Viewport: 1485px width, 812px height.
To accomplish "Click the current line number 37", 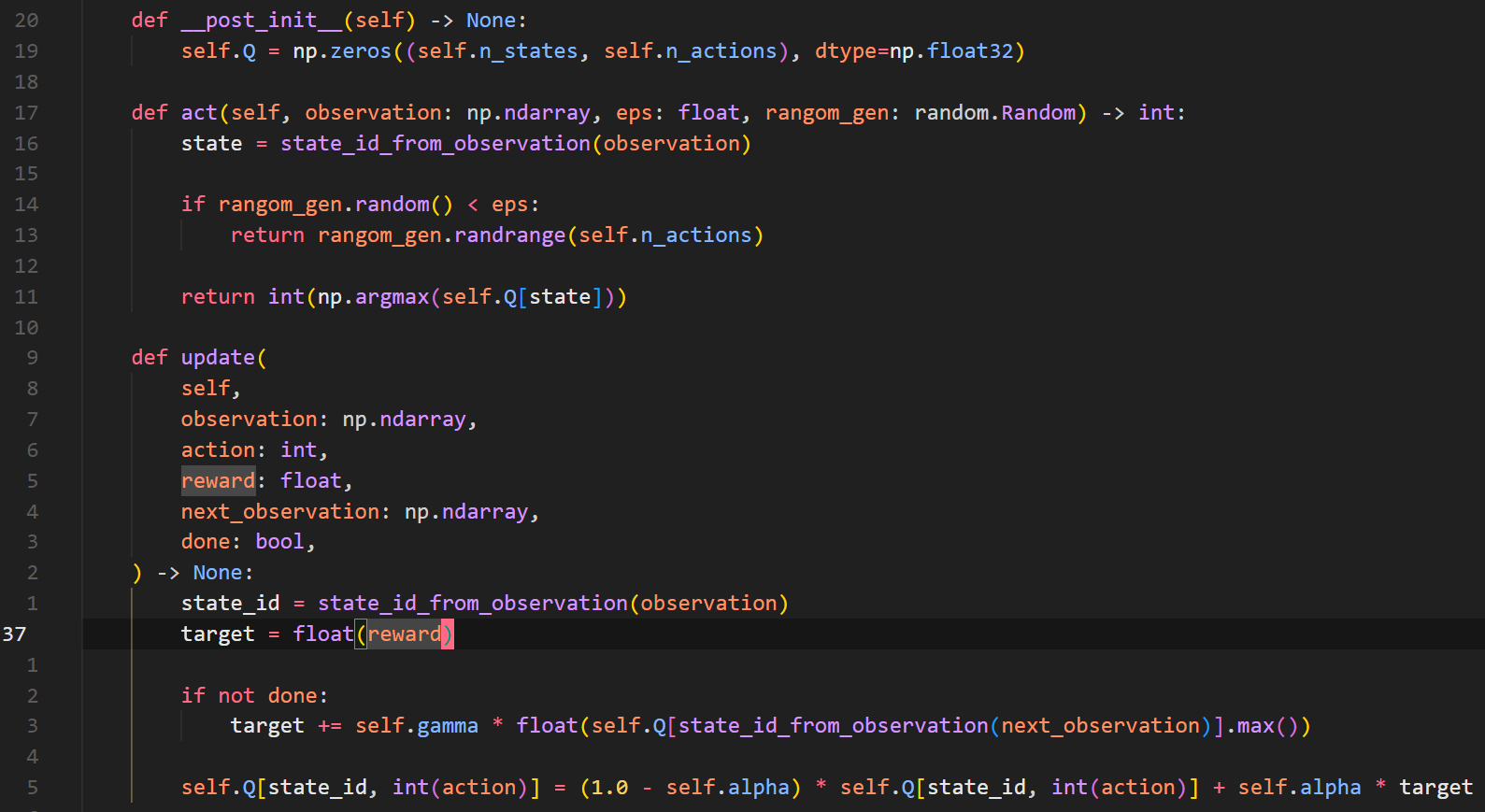I will (14, 634).
